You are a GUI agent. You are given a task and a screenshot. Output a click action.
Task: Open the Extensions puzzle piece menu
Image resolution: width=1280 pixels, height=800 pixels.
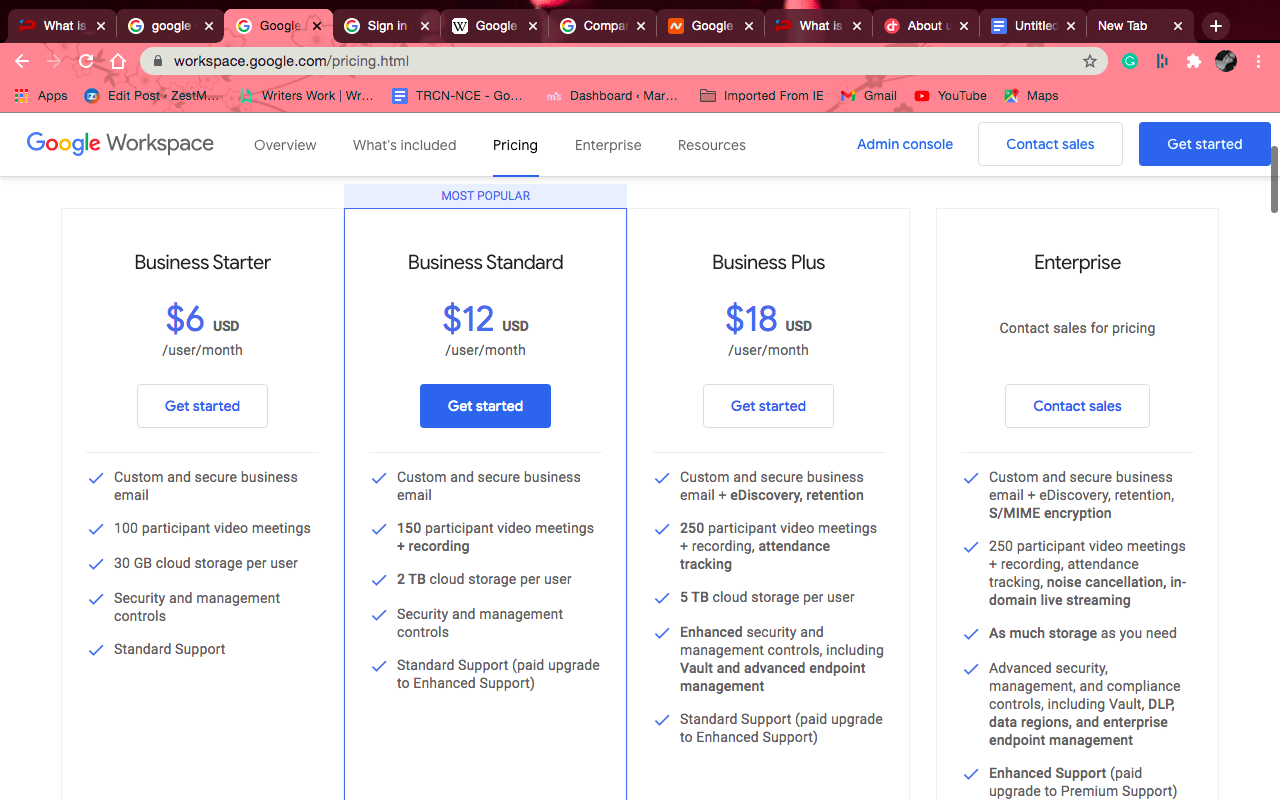click(1194, 61)
